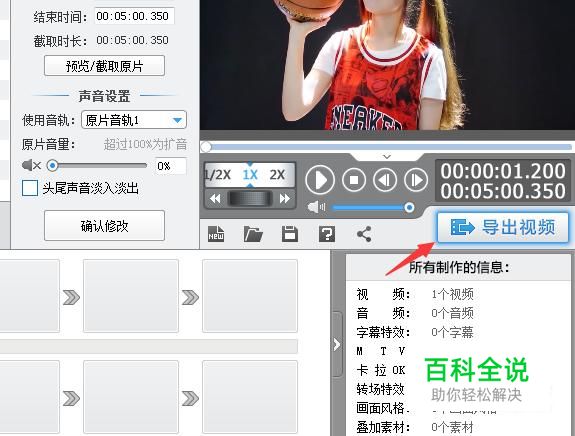Click the 0% volume input field
575x436 pixels.
pyautogui.click(x=171, y=166)
